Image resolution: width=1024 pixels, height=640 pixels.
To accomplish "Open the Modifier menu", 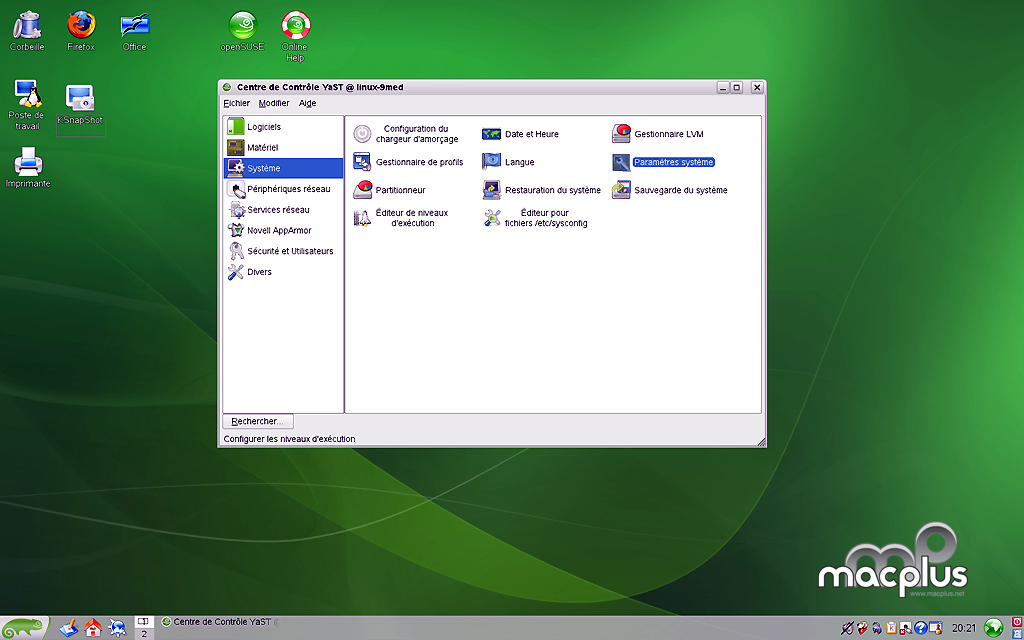I will tap(274, 103).
